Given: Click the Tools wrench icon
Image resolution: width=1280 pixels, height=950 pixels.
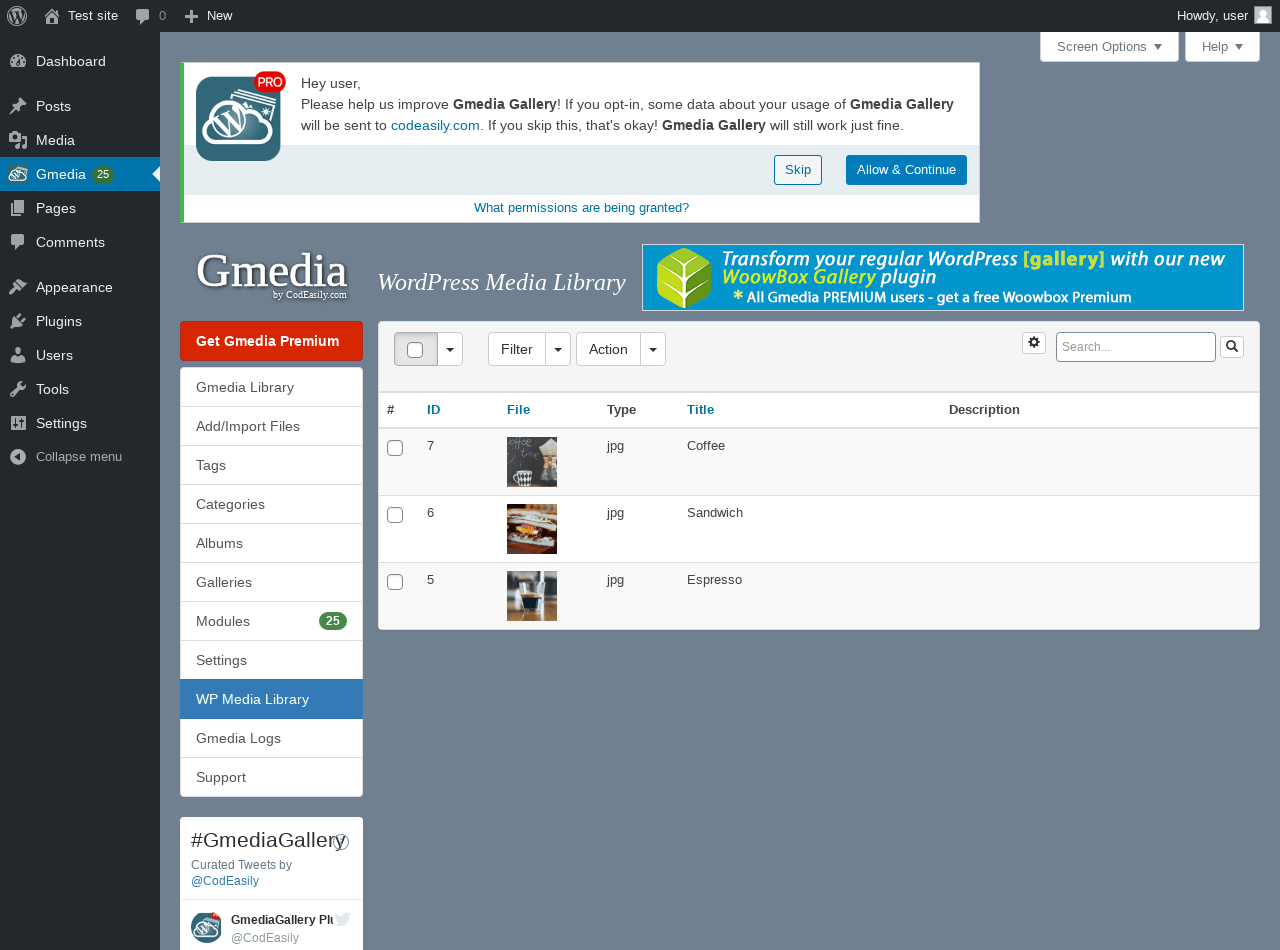Looking at the screenshot, I should tap(18, 389).
